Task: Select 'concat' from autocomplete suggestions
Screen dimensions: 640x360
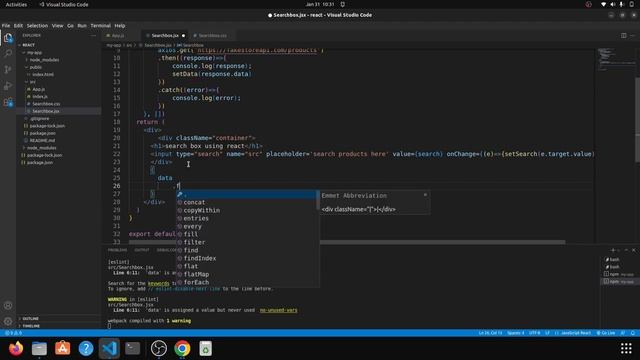Action: [247, 202]
